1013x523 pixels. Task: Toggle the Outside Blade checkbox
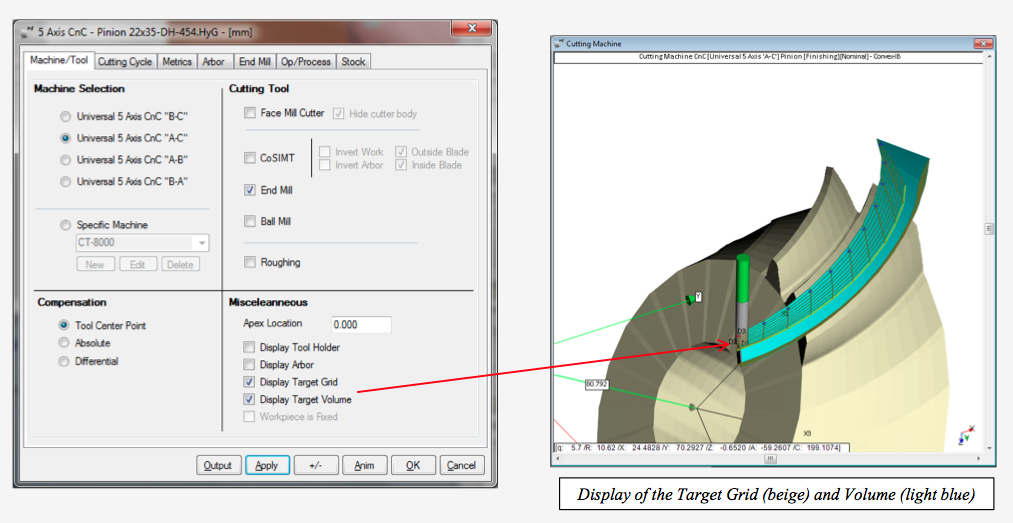coord(401,152)
